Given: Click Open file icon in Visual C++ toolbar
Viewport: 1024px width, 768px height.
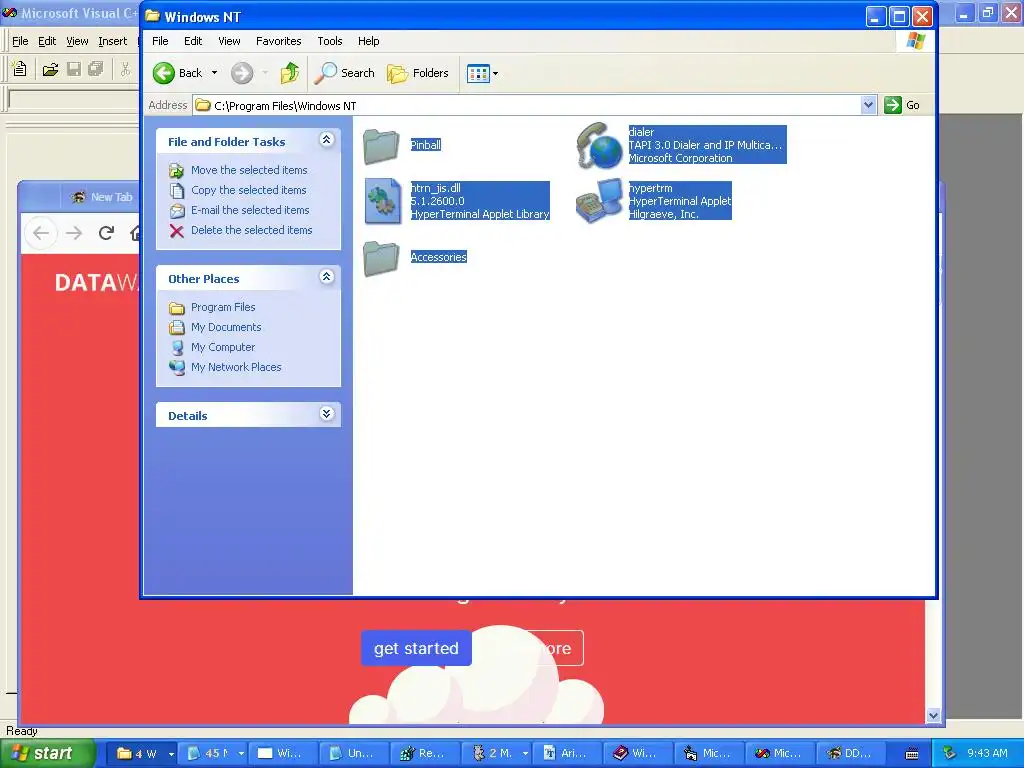Looking at the screenshot, I should (x=50, y=69).
